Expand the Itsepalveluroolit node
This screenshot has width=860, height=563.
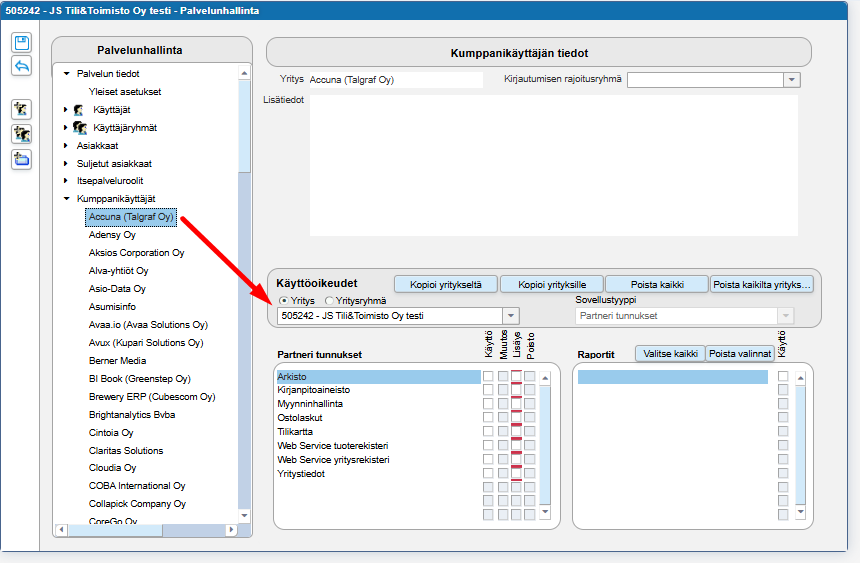coord(65,181)
